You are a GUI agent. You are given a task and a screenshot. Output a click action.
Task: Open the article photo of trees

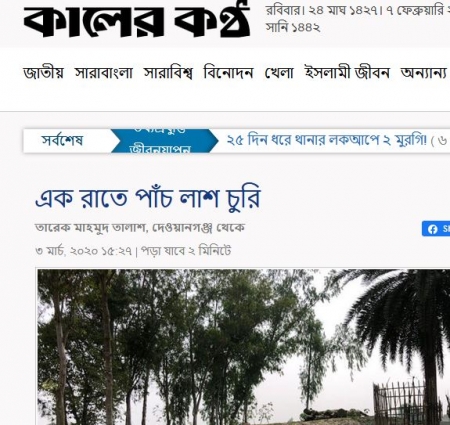pos(243,347)
